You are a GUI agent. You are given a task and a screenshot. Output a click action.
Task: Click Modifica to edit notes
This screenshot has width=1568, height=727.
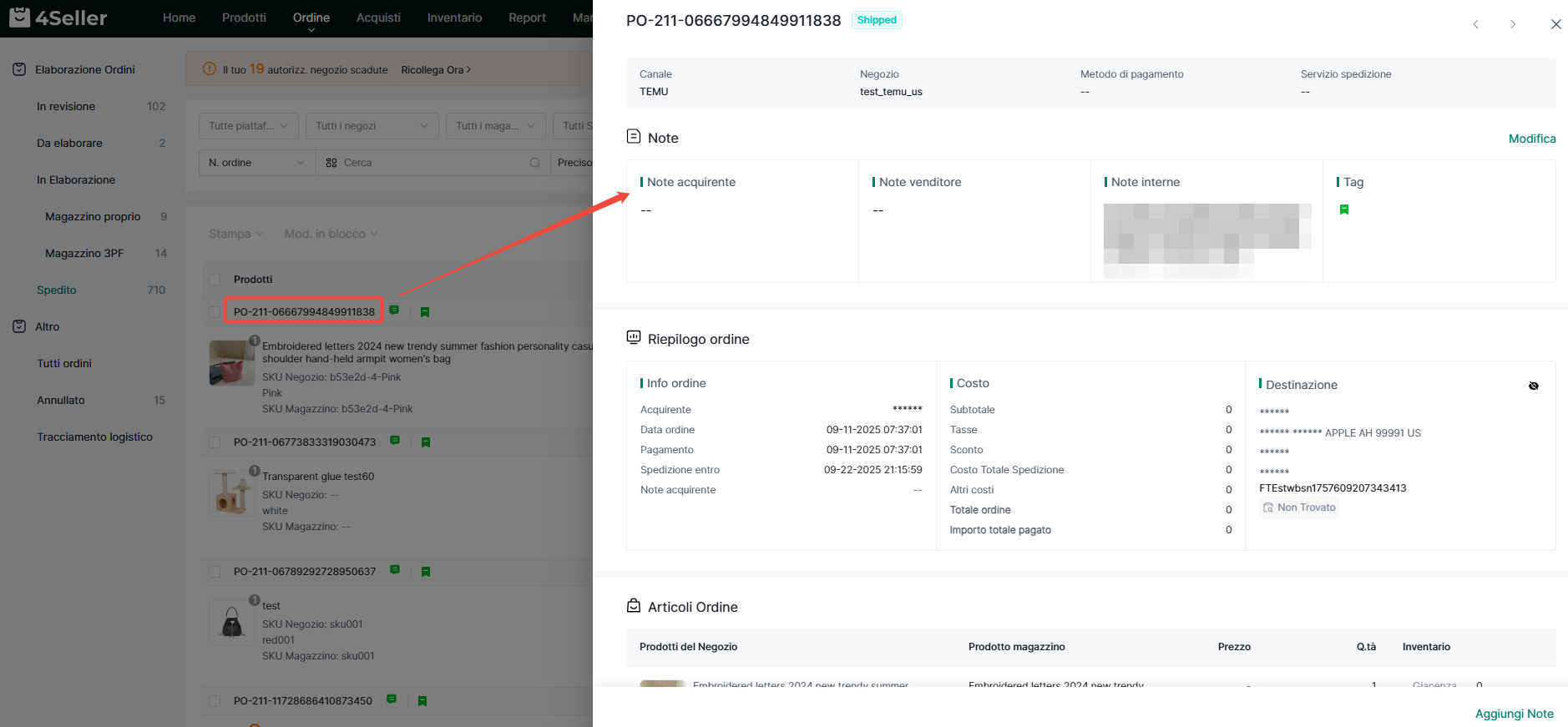coord(1531,139)
